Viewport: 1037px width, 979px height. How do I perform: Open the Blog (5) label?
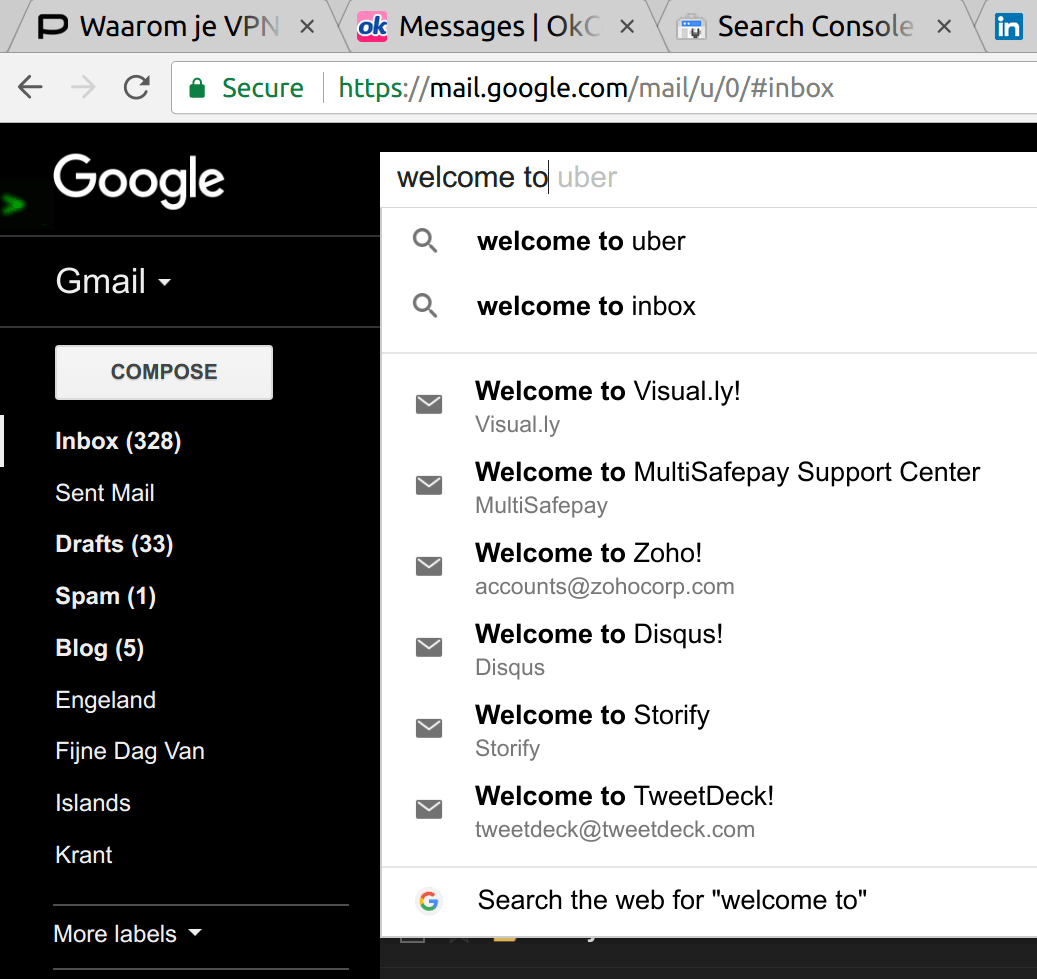click(100, 648)
